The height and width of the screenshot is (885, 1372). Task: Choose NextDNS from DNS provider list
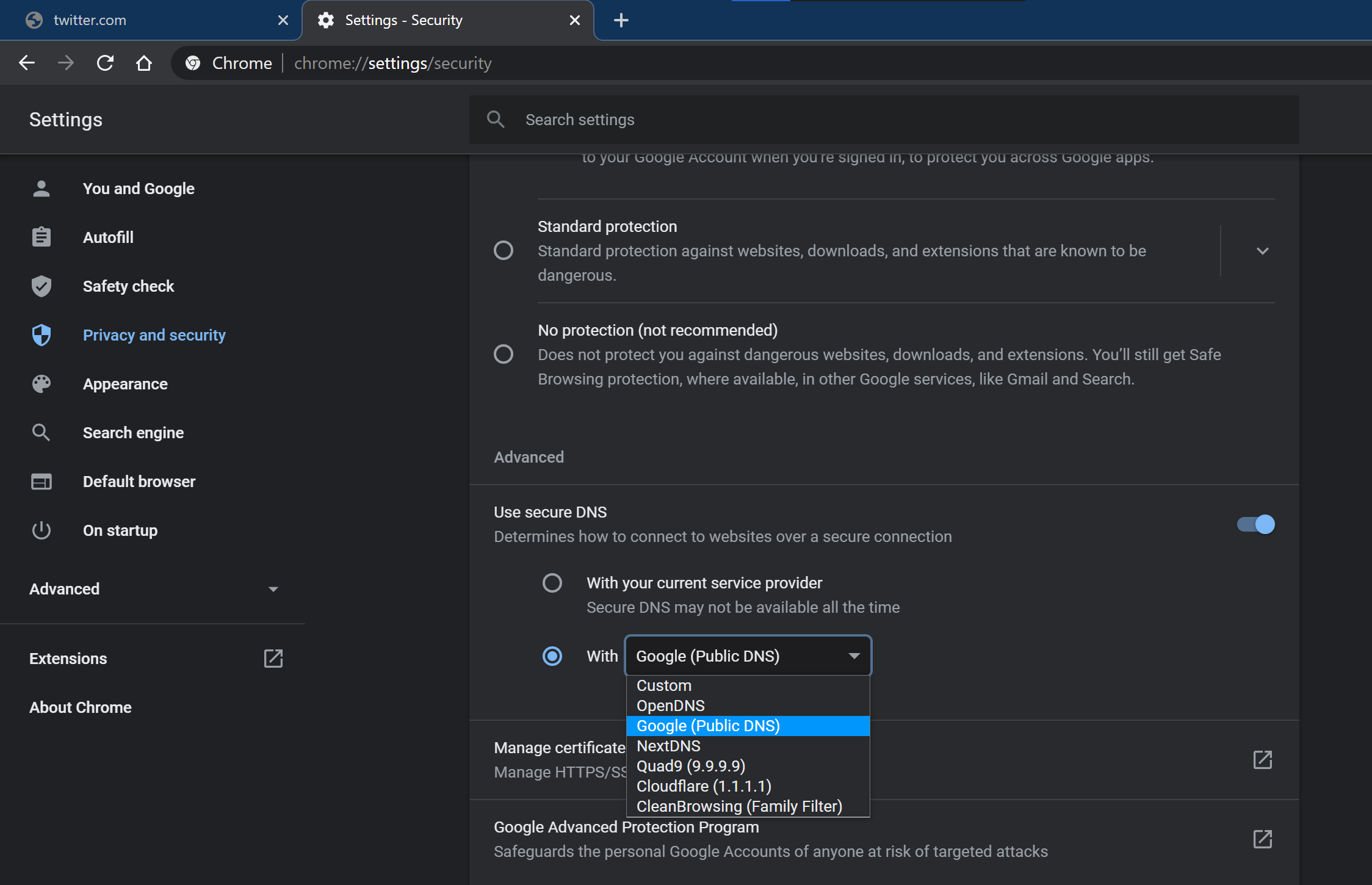(x=748, y=746)
